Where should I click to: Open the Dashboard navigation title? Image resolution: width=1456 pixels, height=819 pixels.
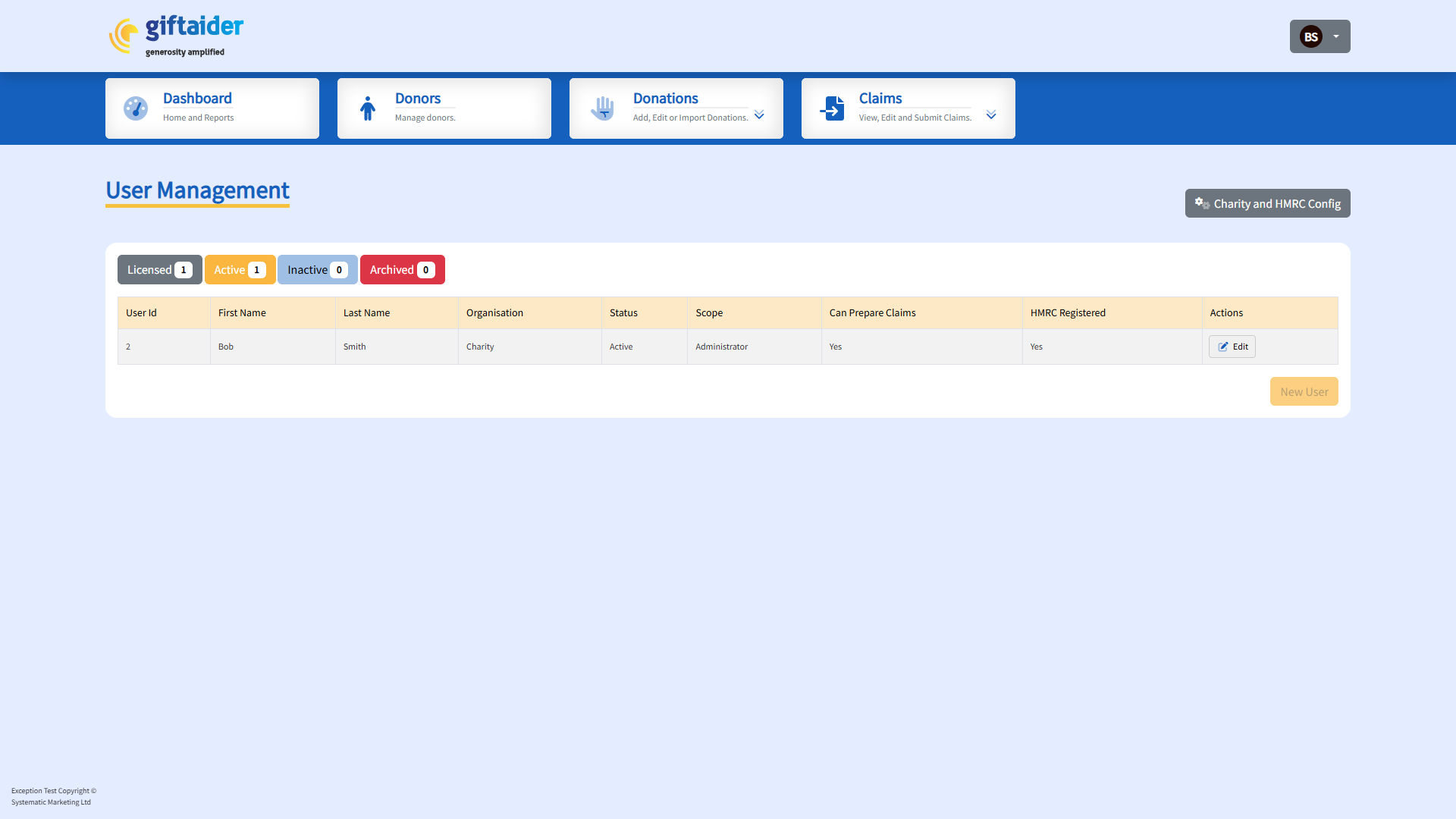click(197, 99)
